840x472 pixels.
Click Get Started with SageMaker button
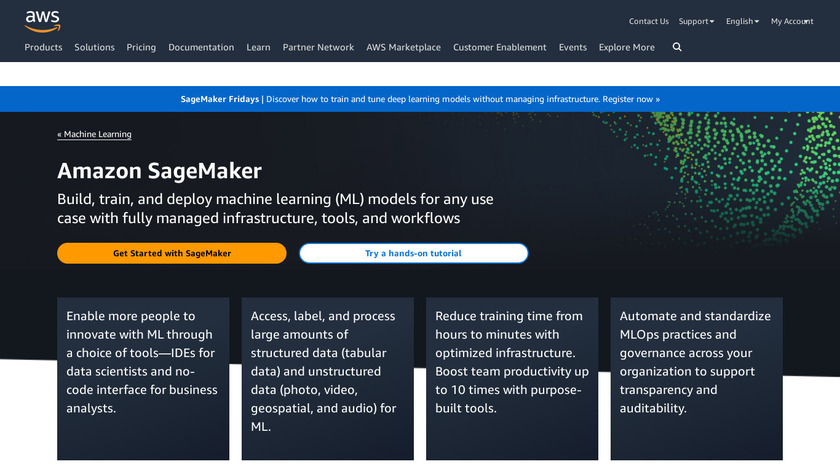pos(172,253)
